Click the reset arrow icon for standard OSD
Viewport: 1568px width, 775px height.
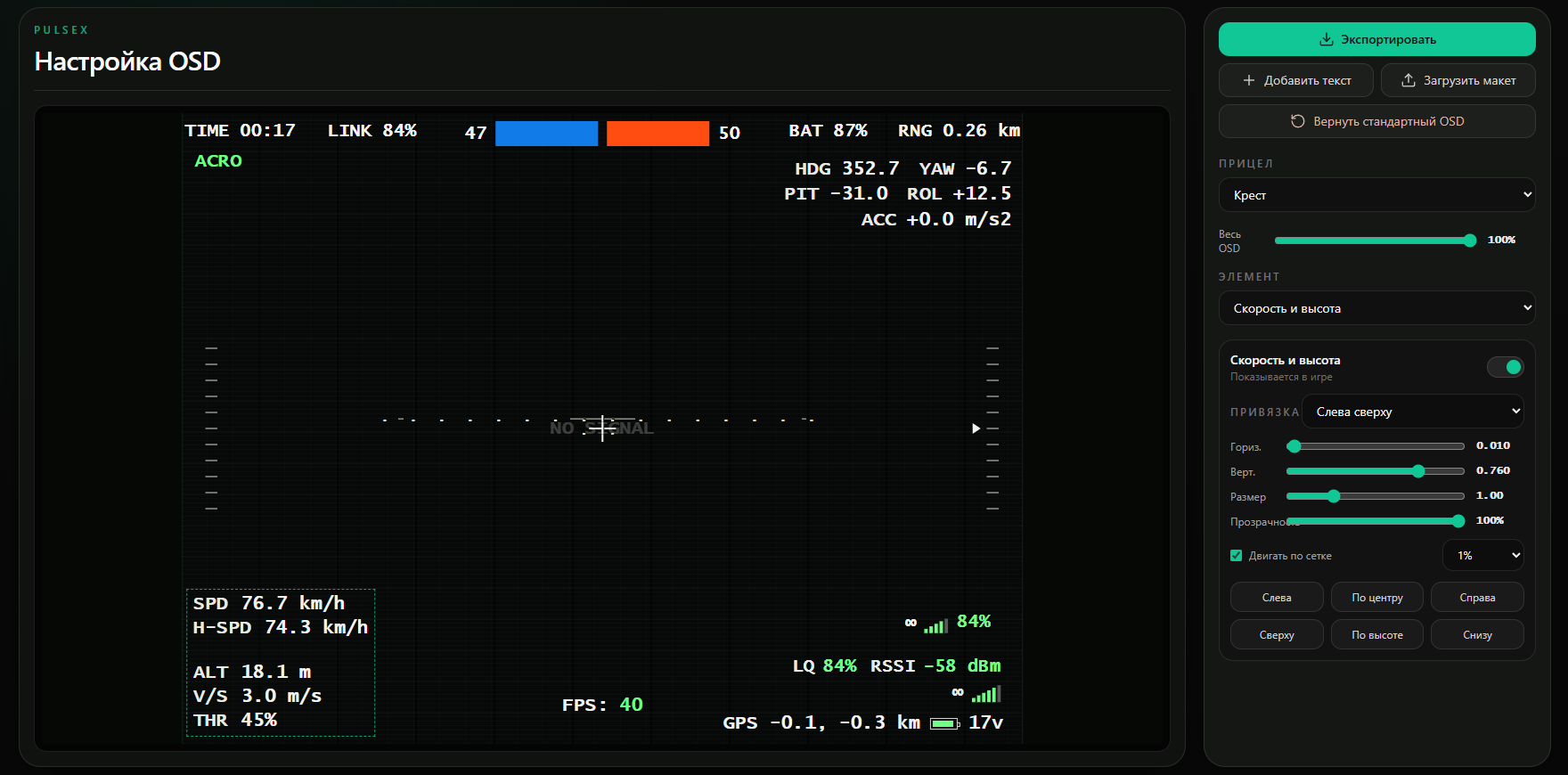(1298, 121)
